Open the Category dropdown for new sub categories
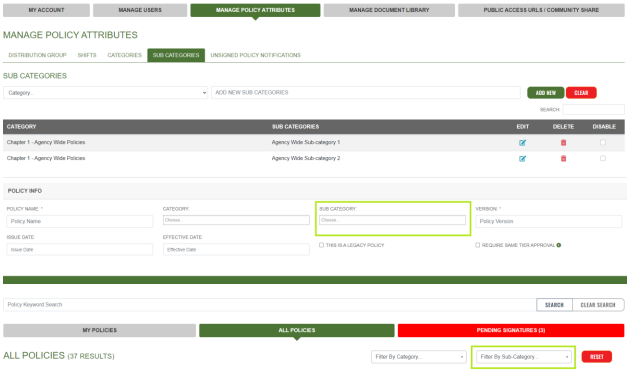The width and height of the screenshot is (627, 376). [x=106, y=93]
